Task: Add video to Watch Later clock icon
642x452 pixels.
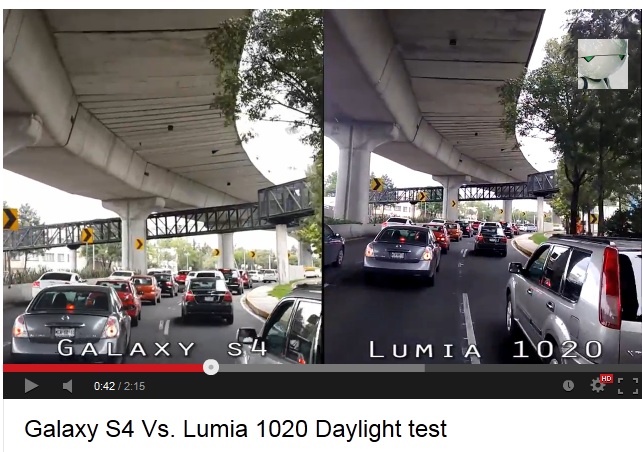Action: (x=568, y=385)
